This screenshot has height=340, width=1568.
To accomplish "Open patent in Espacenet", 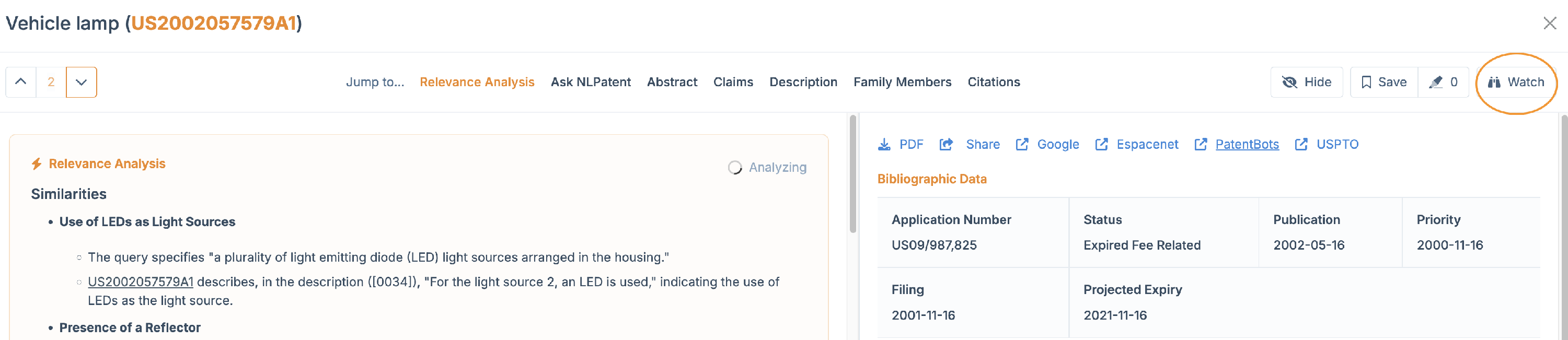I will click(x=1136, y=144).
